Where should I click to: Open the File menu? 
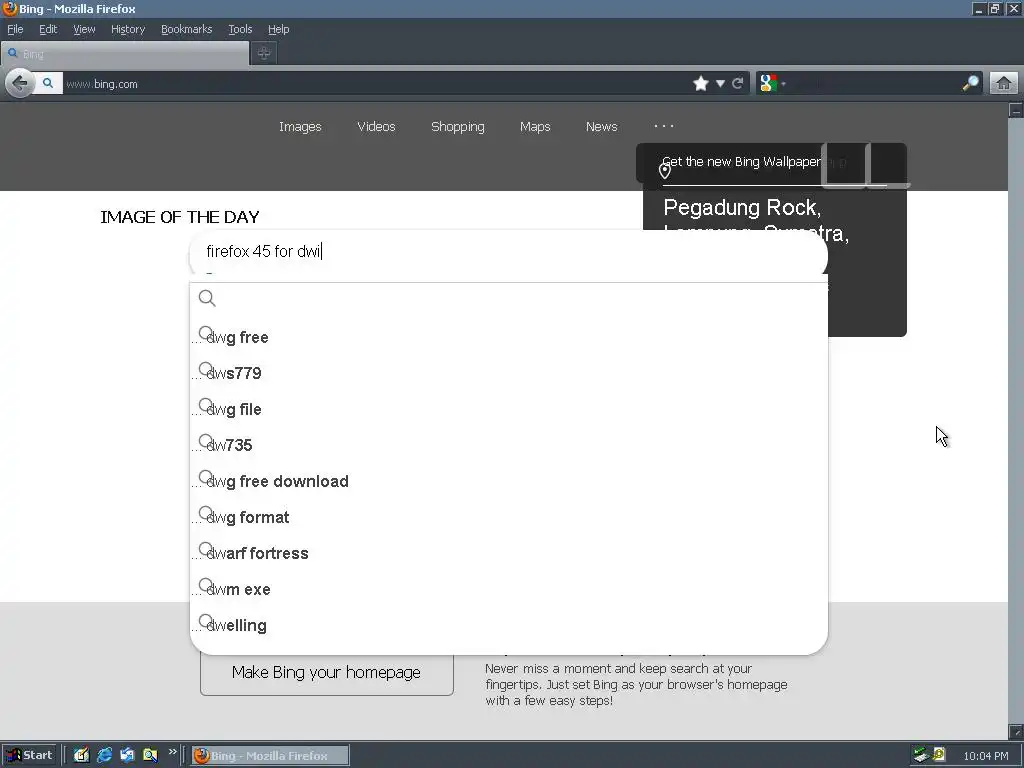[15, 29]
